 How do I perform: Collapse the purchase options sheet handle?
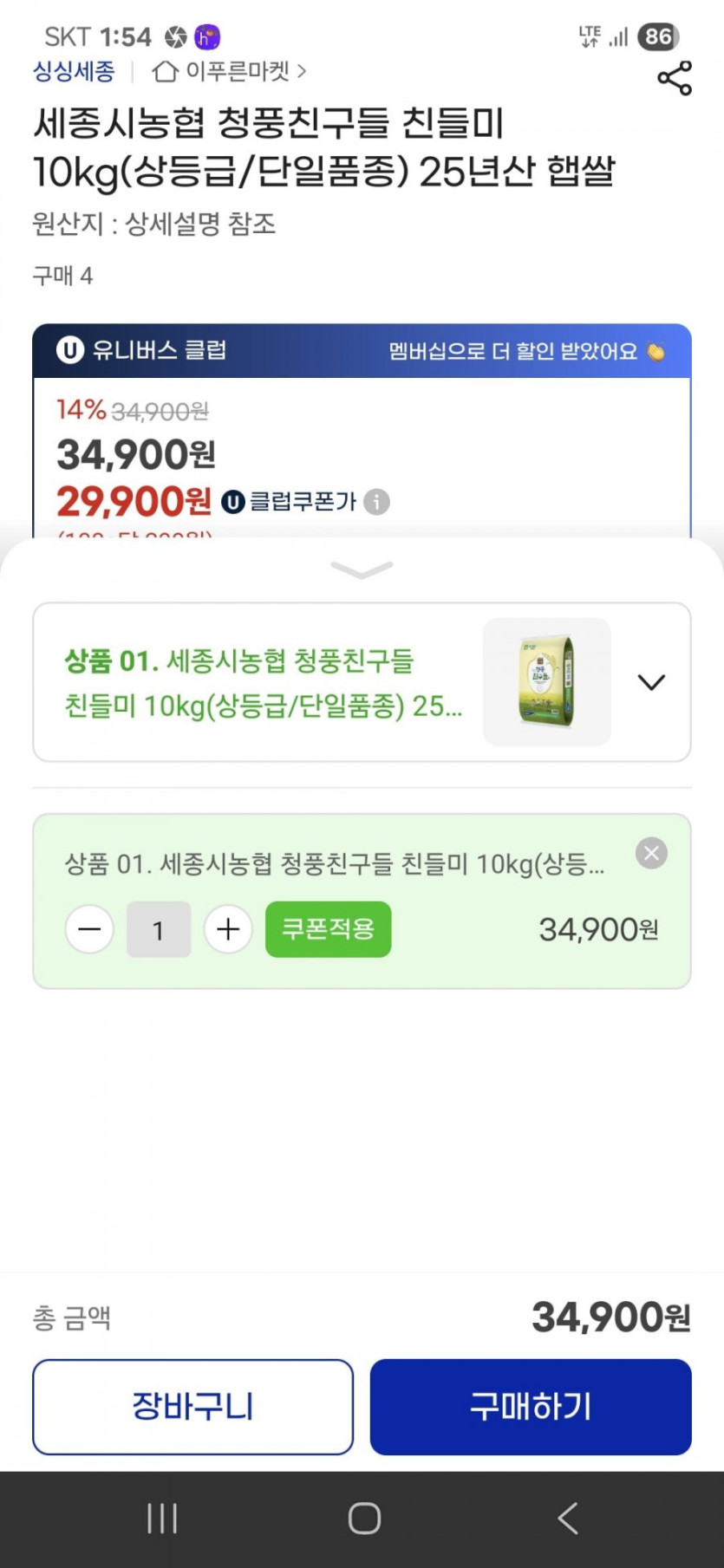pyautogui.click(x=362, y=569)
